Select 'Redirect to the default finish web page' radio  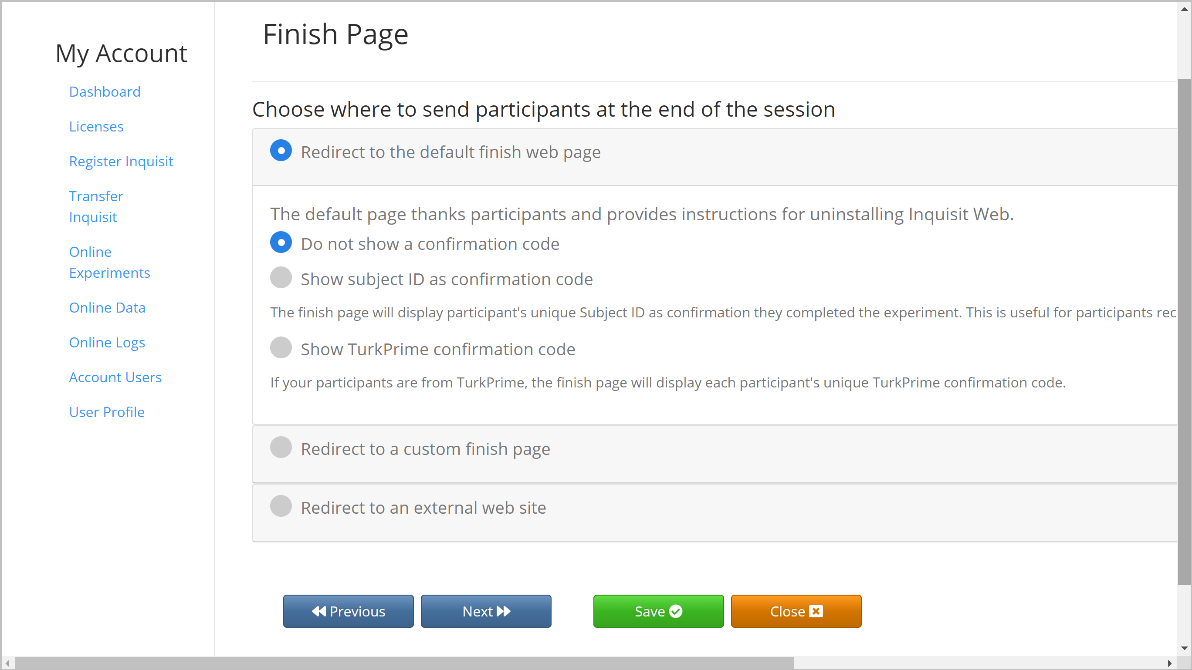(281, 151)
